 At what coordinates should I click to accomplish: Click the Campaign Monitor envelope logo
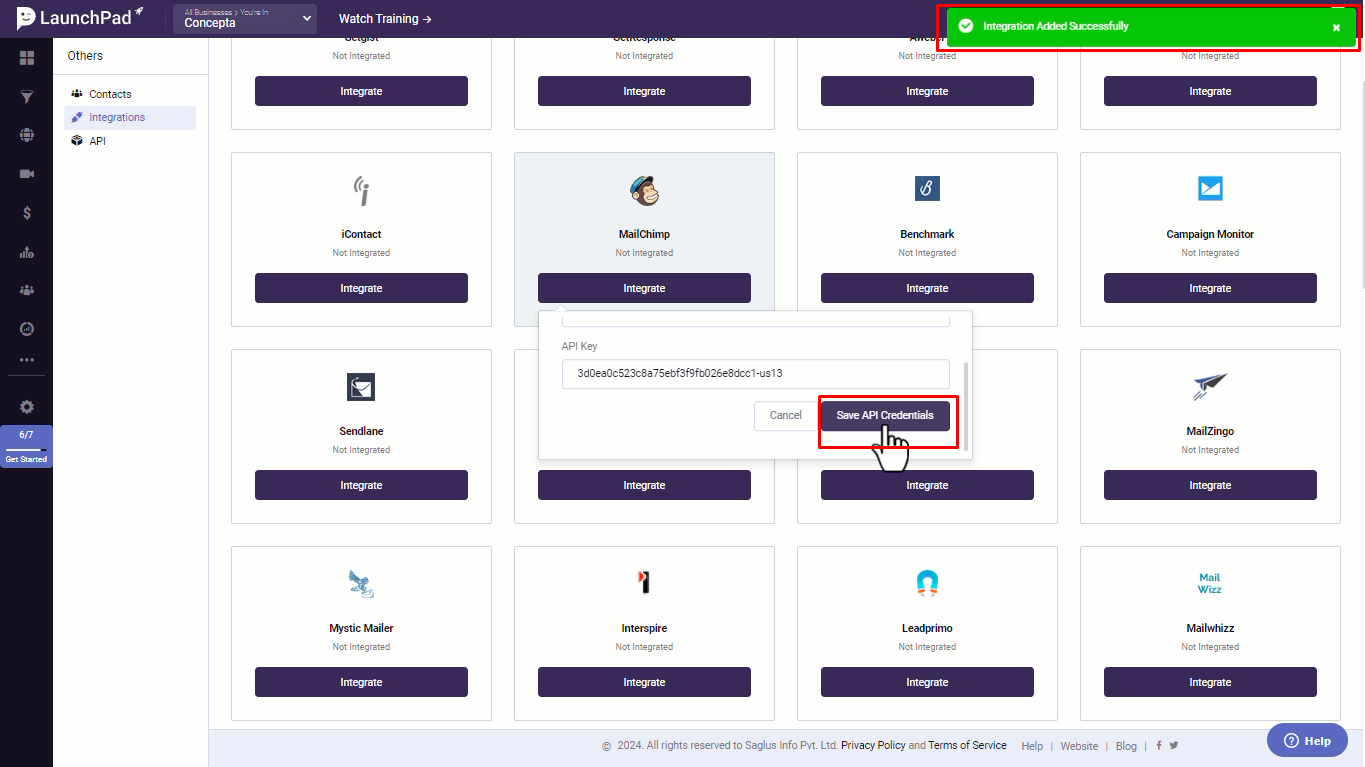click(1210, 188)
